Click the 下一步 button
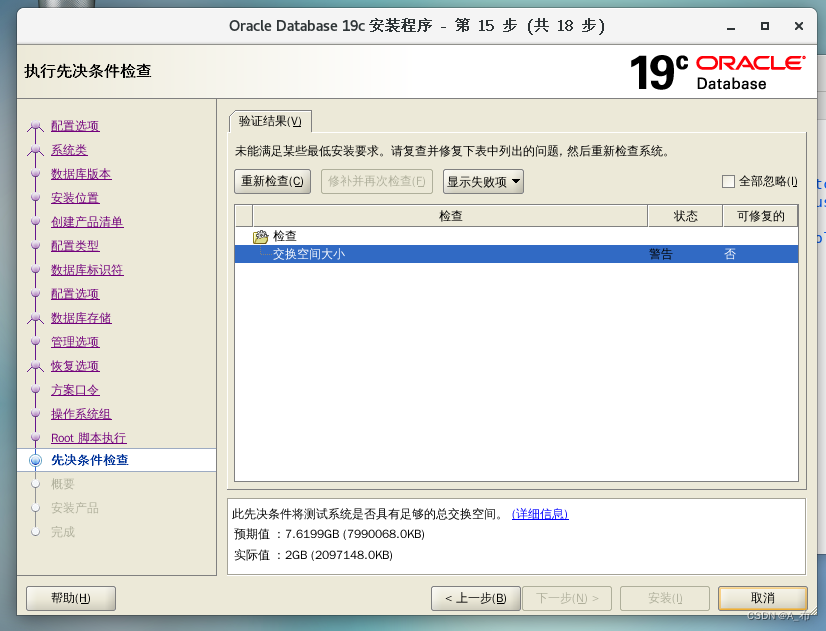 pos(567,598)
